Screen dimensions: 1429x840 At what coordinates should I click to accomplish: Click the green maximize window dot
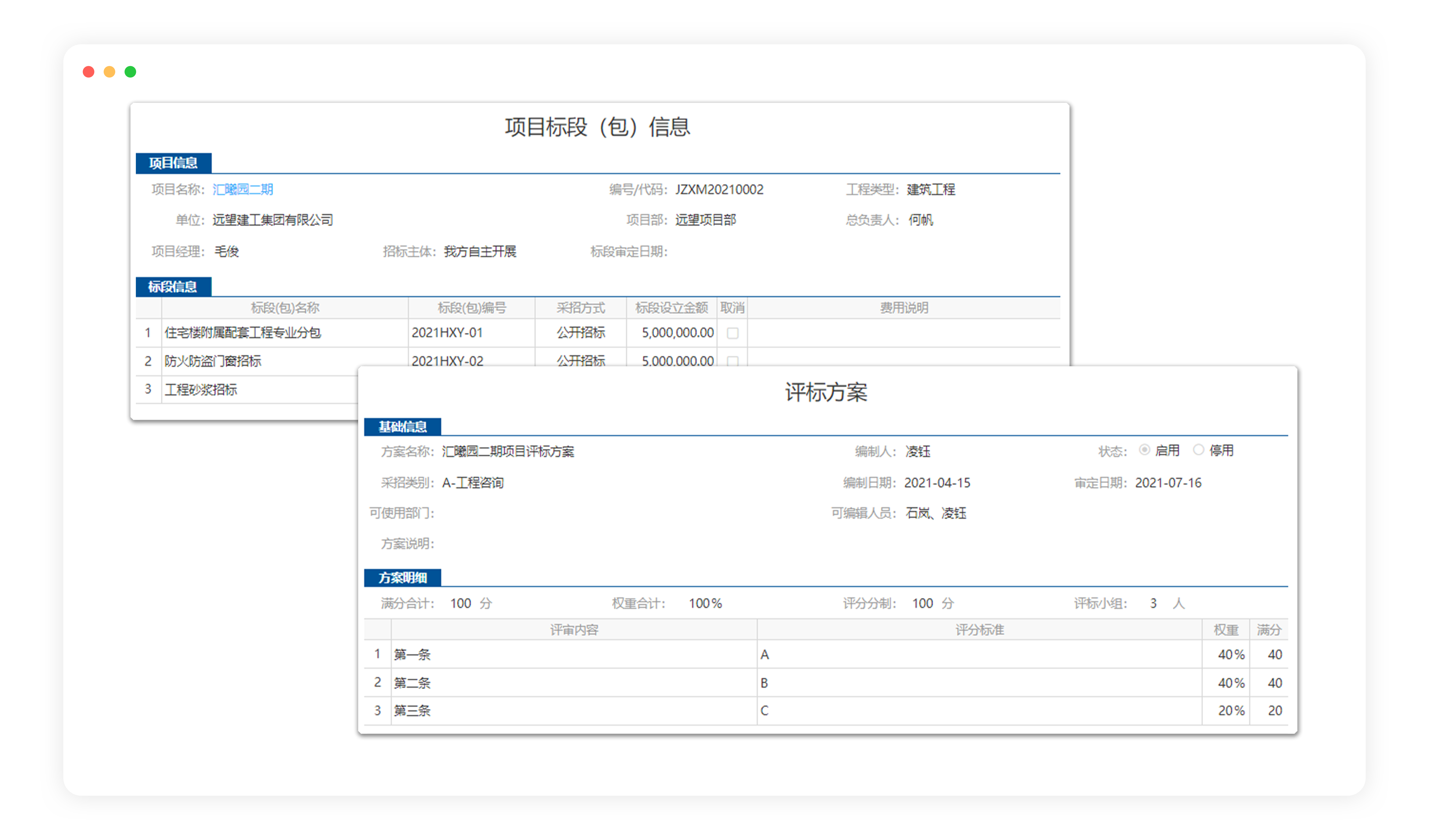coord(130,72)
